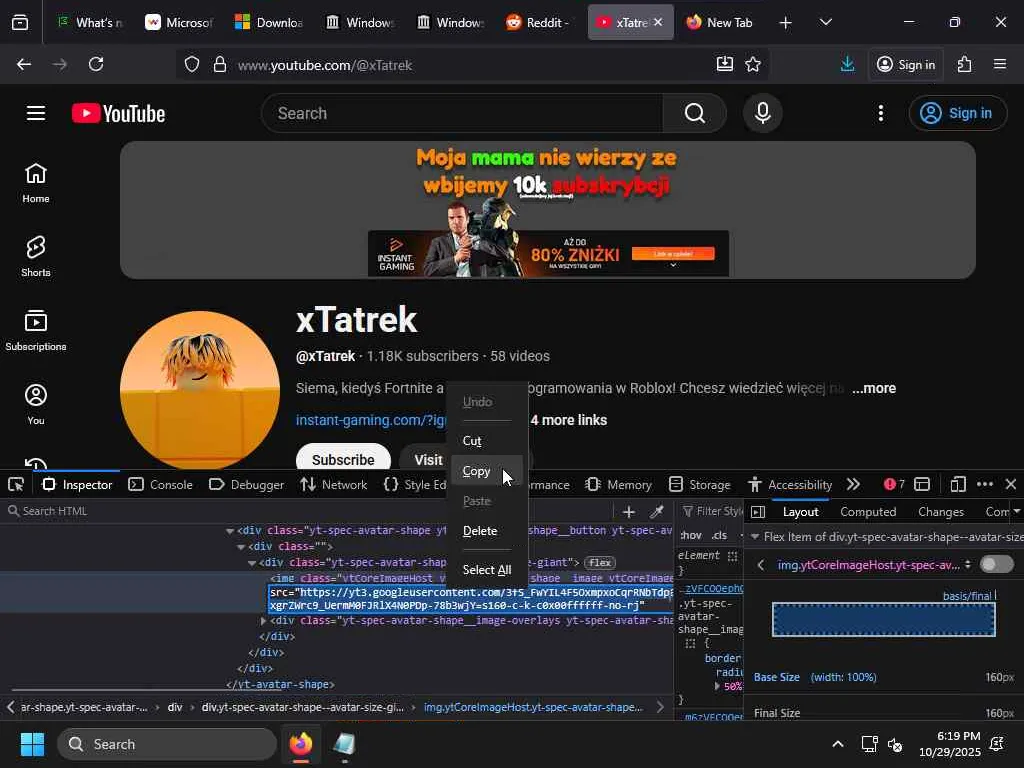This screenshot has width=1024, height=768.
Task: Open YouTube settings three-dot menu
Action: pos(881,113)
